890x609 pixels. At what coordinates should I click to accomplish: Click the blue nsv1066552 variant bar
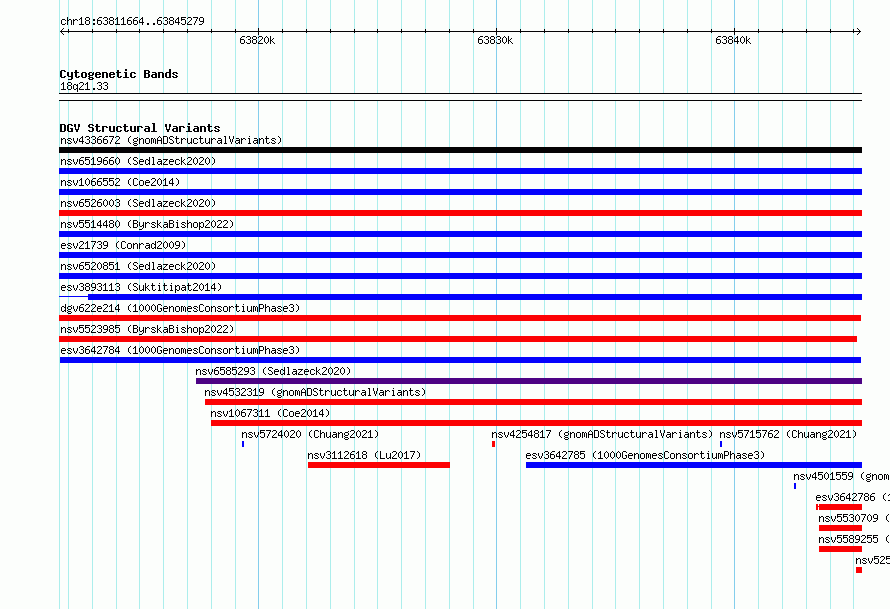[460, 192]
